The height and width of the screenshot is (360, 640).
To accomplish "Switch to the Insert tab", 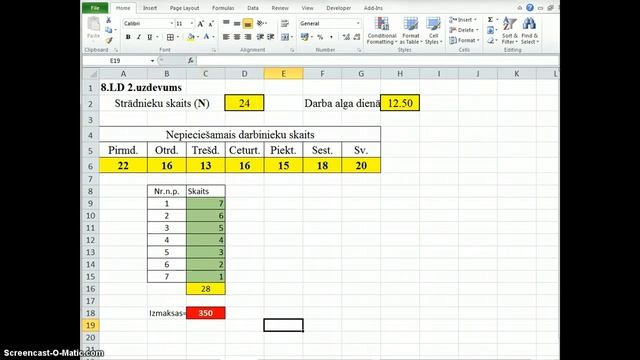I will point(150,8).
